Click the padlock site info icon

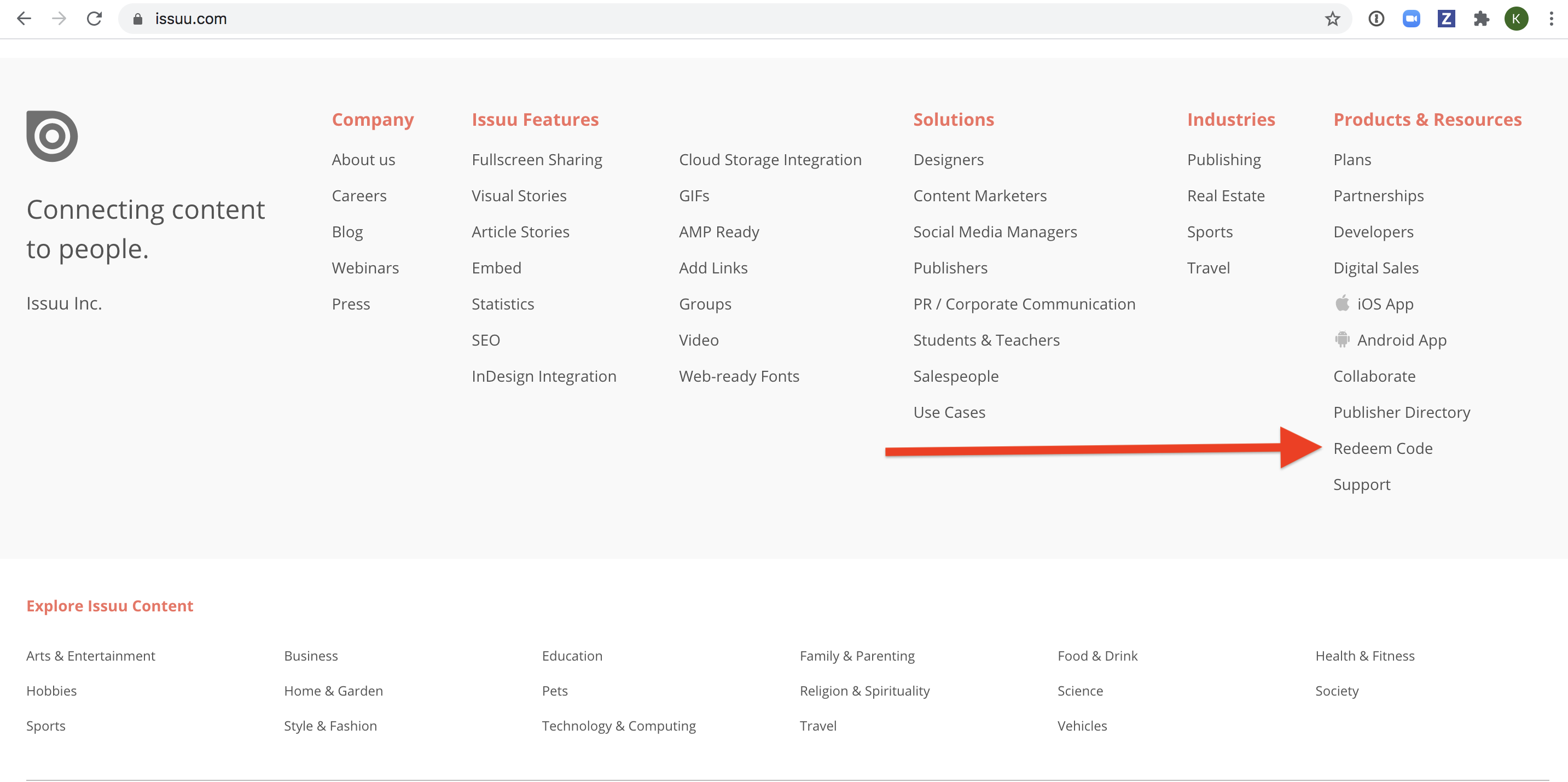(x=137, y=19)
